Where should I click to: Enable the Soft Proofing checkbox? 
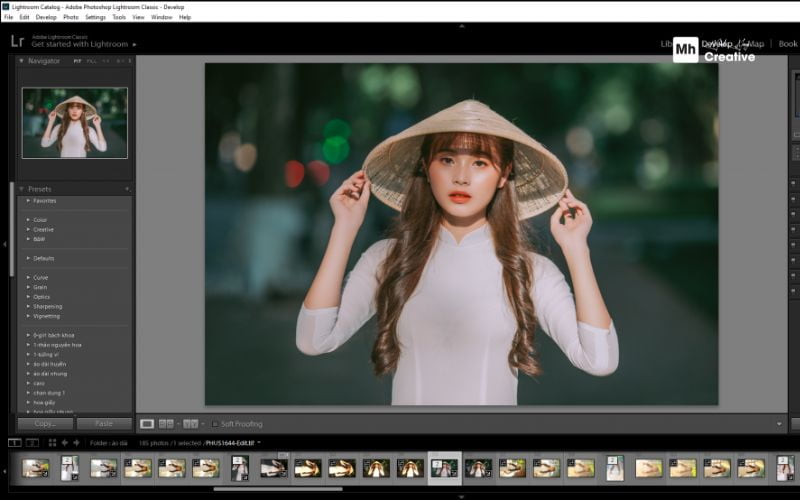click(x=215, y=424)
